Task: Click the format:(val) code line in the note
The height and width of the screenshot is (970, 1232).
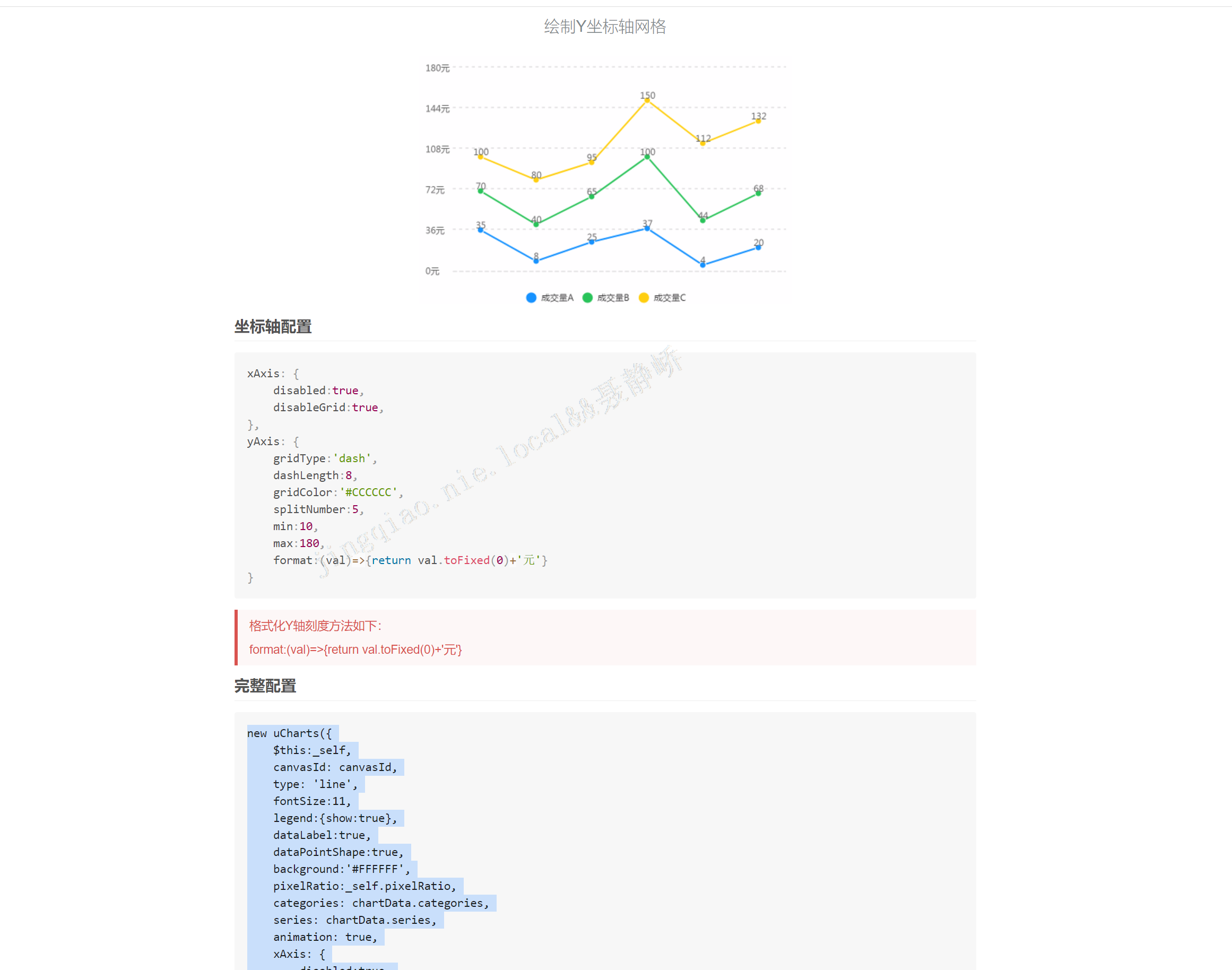Action: click(355, 649)
